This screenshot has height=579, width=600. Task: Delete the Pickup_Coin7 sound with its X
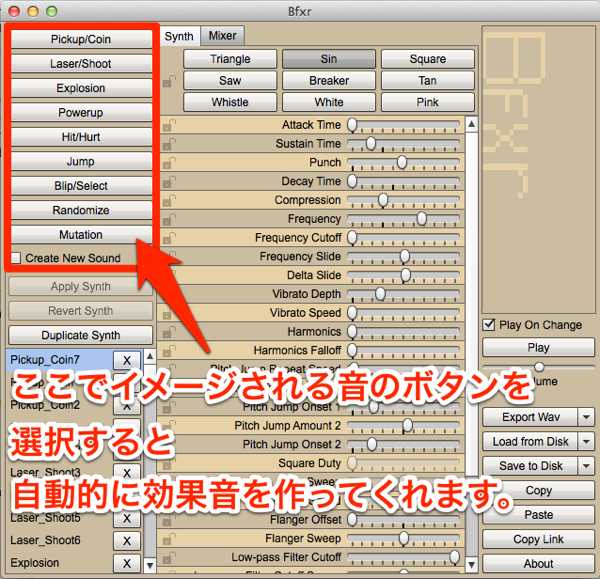[x=127, y=360]
